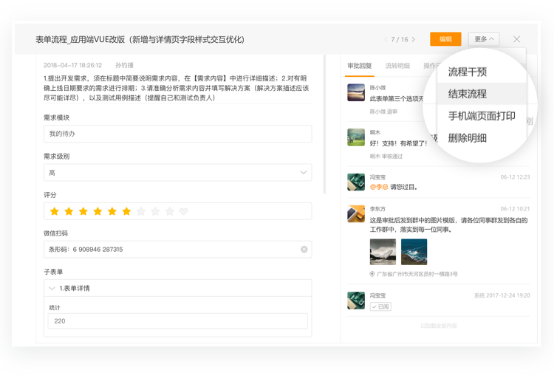Image resolution: width=554 pixels, height=384 pixels.
Task: Click the @李总 mention link
Action: click(x=379, y=187)
